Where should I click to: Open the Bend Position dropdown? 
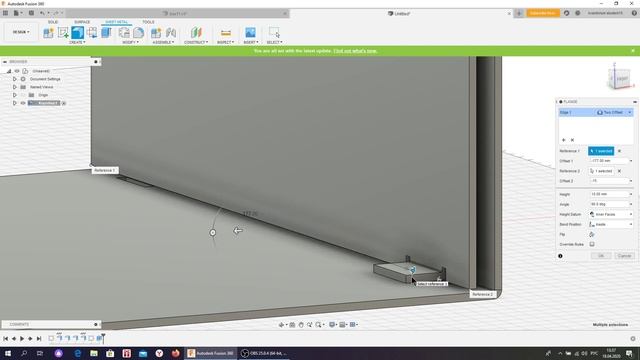tap(611, 224)
